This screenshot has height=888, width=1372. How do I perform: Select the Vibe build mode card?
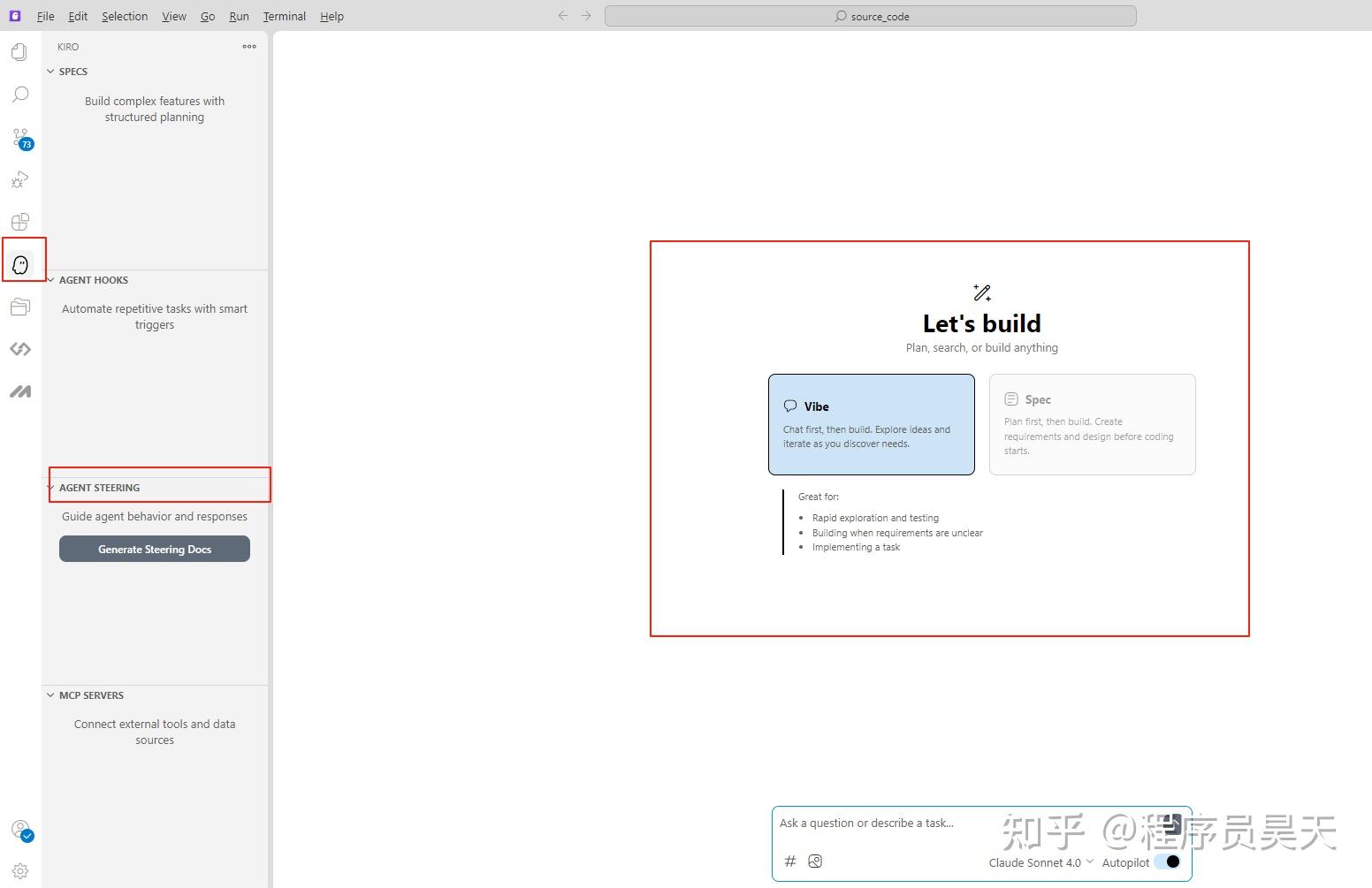coord(871,424)
